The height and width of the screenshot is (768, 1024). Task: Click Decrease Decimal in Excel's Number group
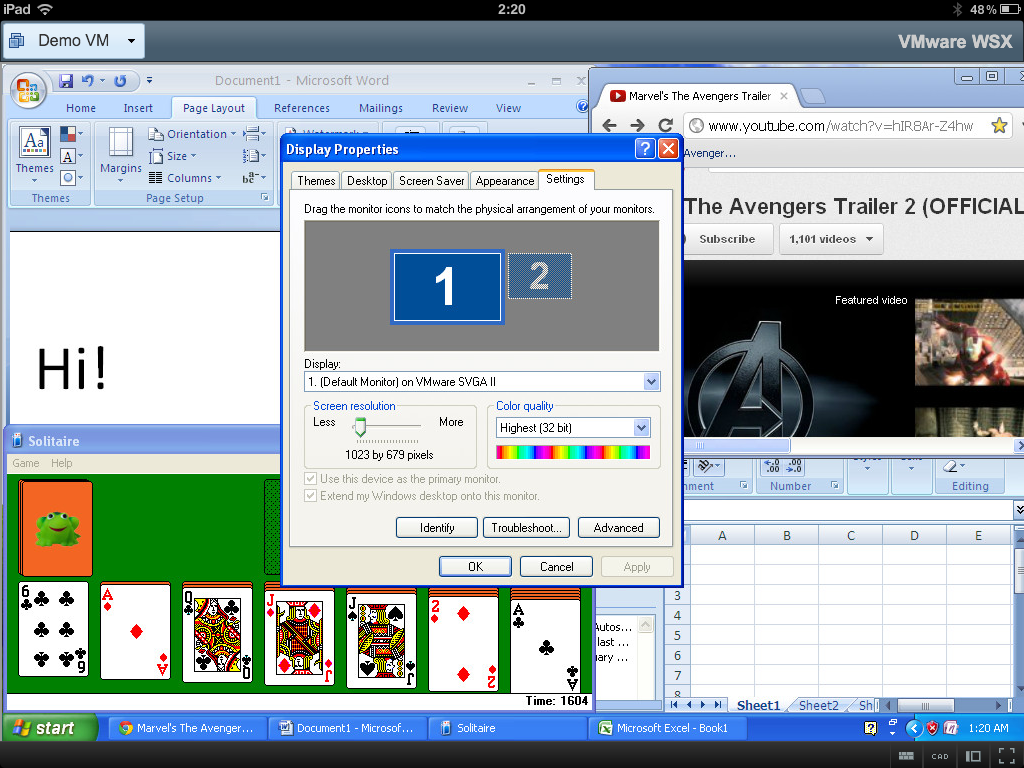[794, 466]
